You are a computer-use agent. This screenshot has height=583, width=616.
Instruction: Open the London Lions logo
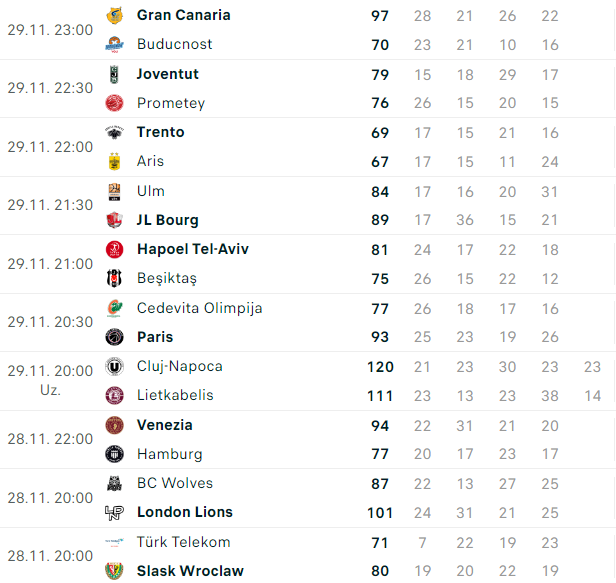[x=114, y=512]
